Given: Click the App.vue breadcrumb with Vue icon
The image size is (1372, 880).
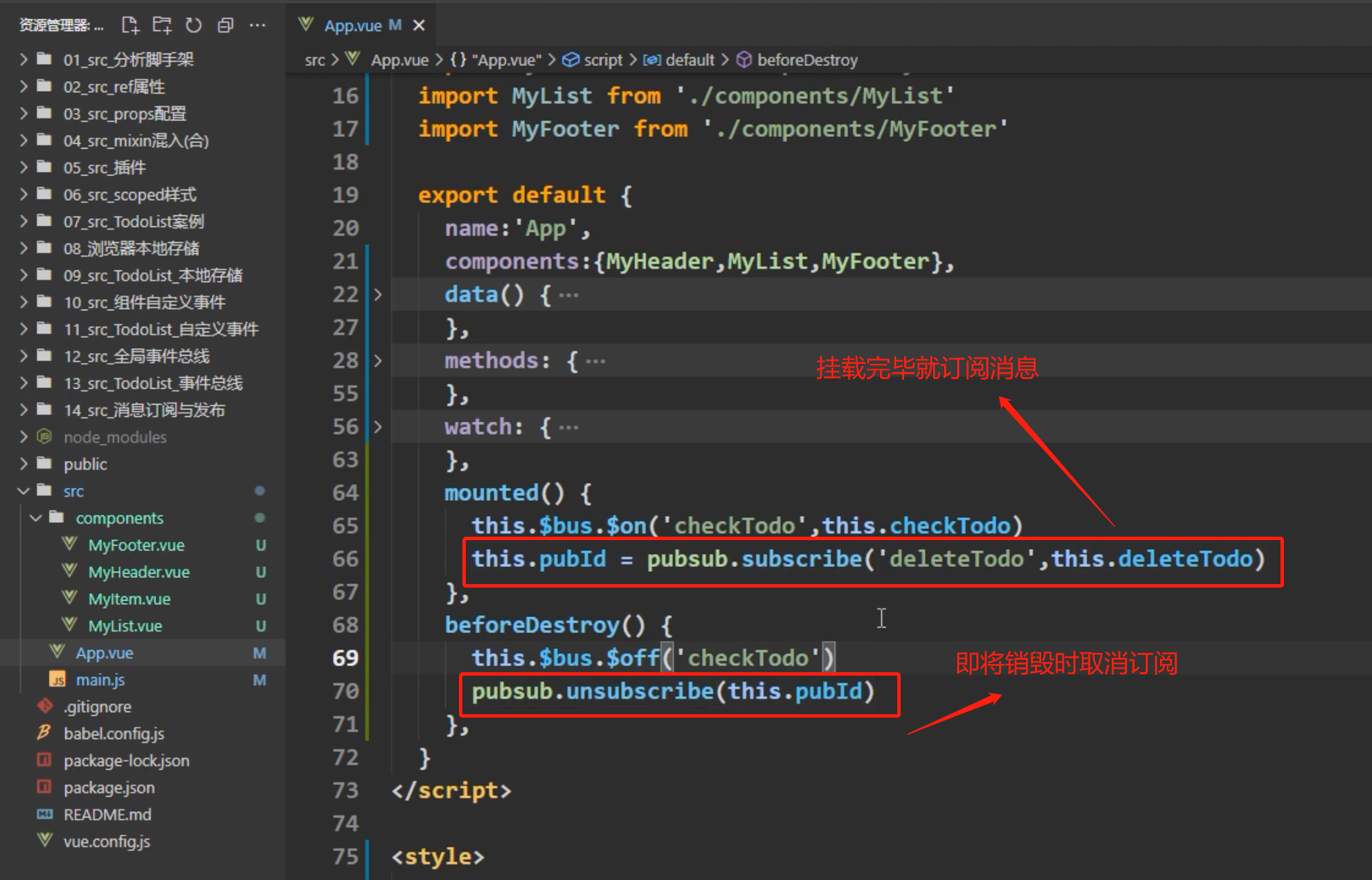Looking at the screenshot, I should (x=387, y=60).
